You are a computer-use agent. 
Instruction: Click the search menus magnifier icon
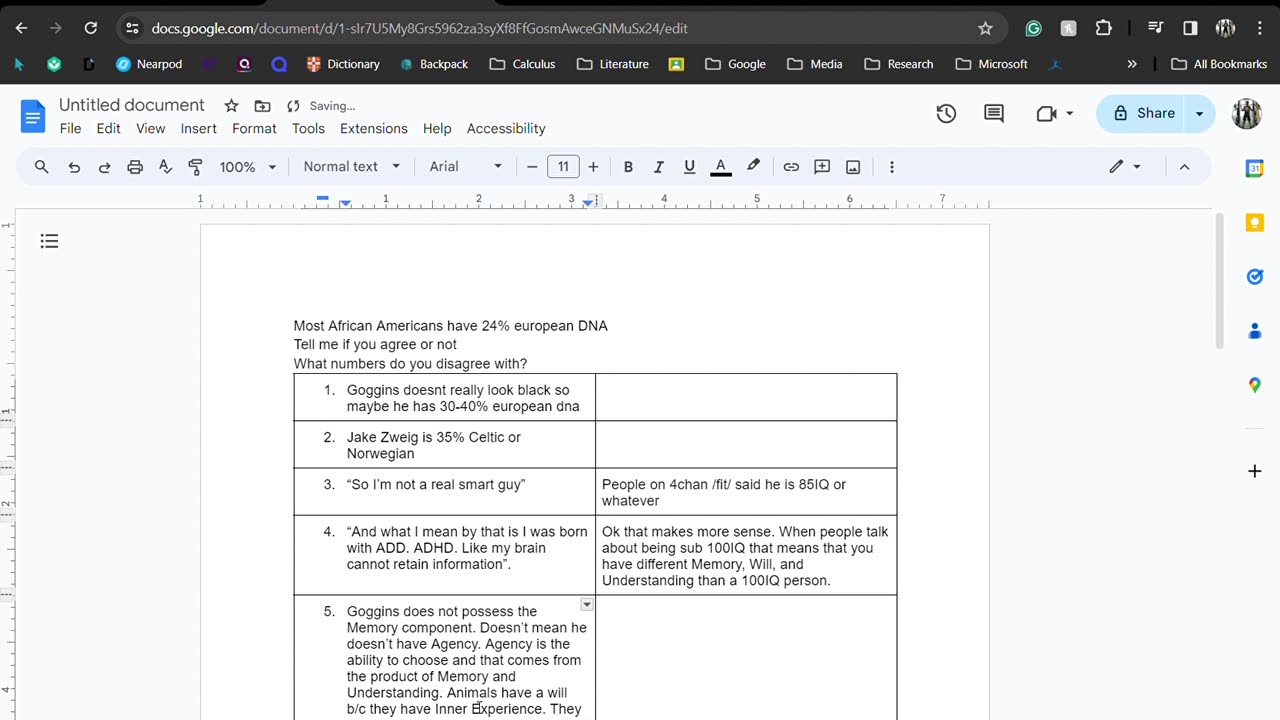[x=42, y=167]
